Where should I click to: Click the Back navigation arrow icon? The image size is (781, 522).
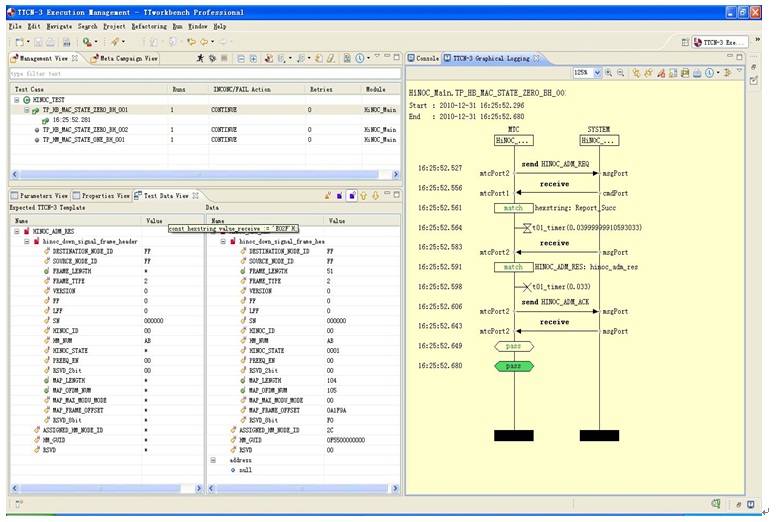pos(204,42)
